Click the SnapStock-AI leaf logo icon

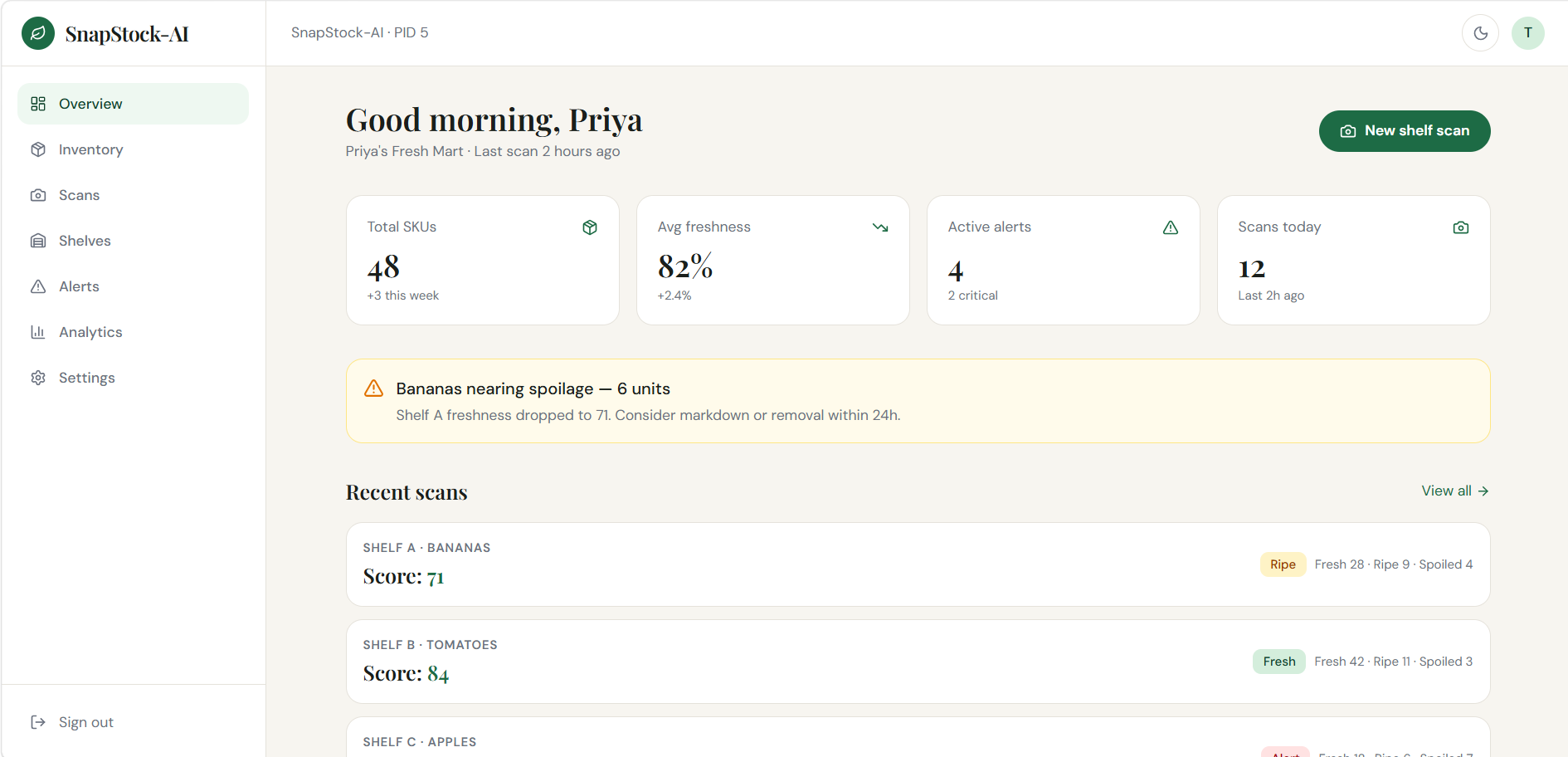(38, 33)
